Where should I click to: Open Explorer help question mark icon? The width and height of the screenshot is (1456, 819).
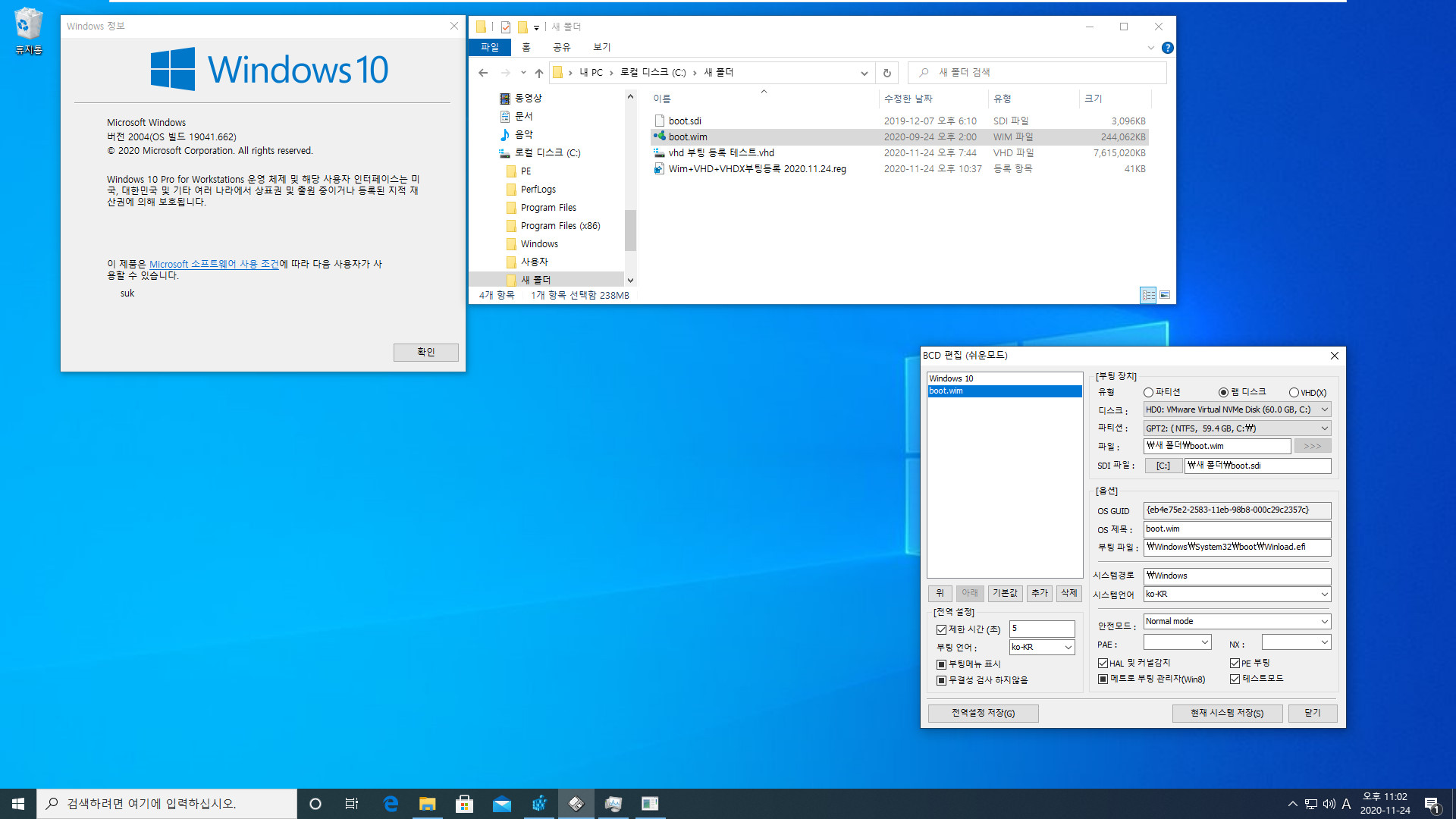click(1168, 48)
